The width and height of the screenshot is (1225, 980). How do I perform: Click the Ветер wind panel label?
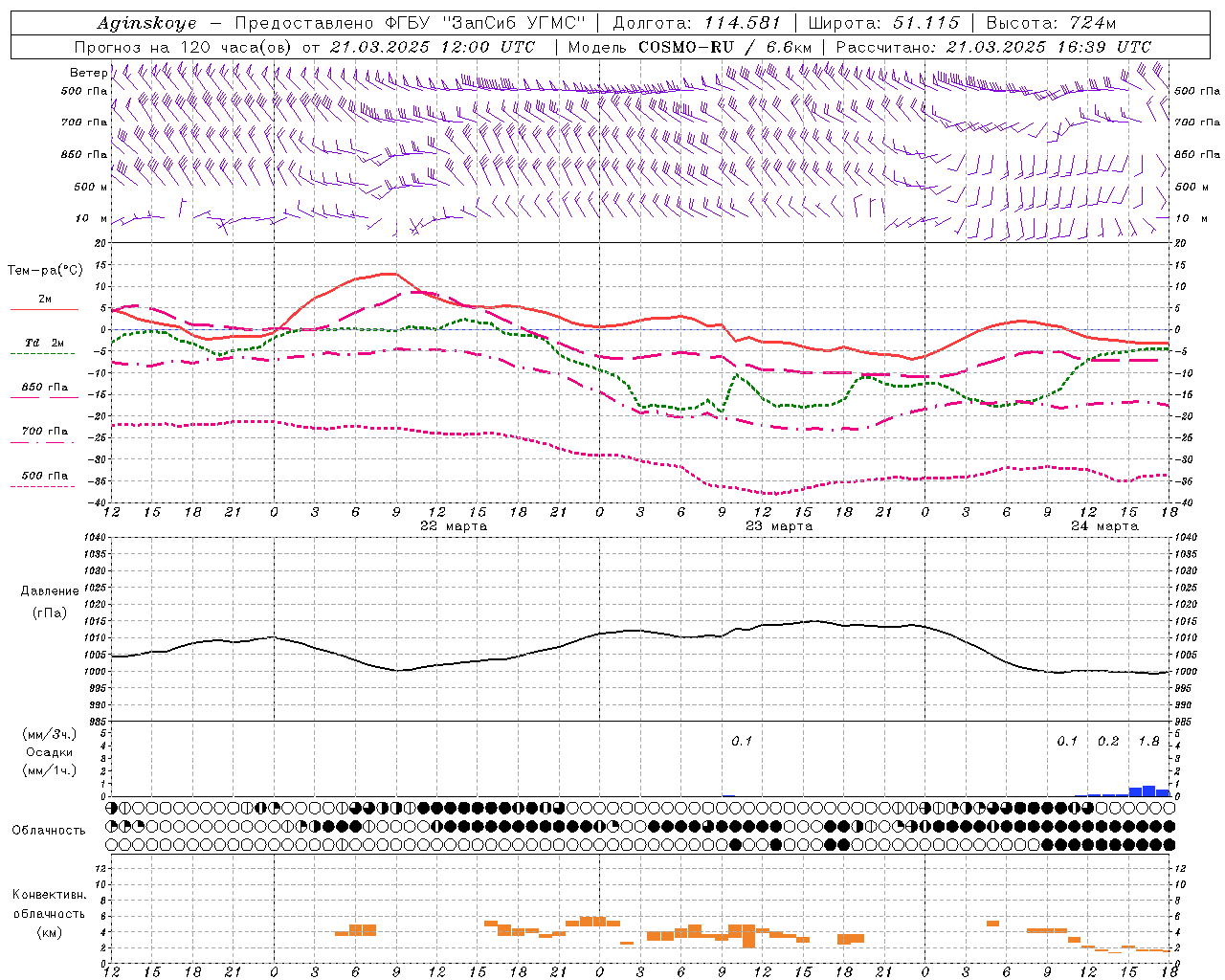pos(88,73)
